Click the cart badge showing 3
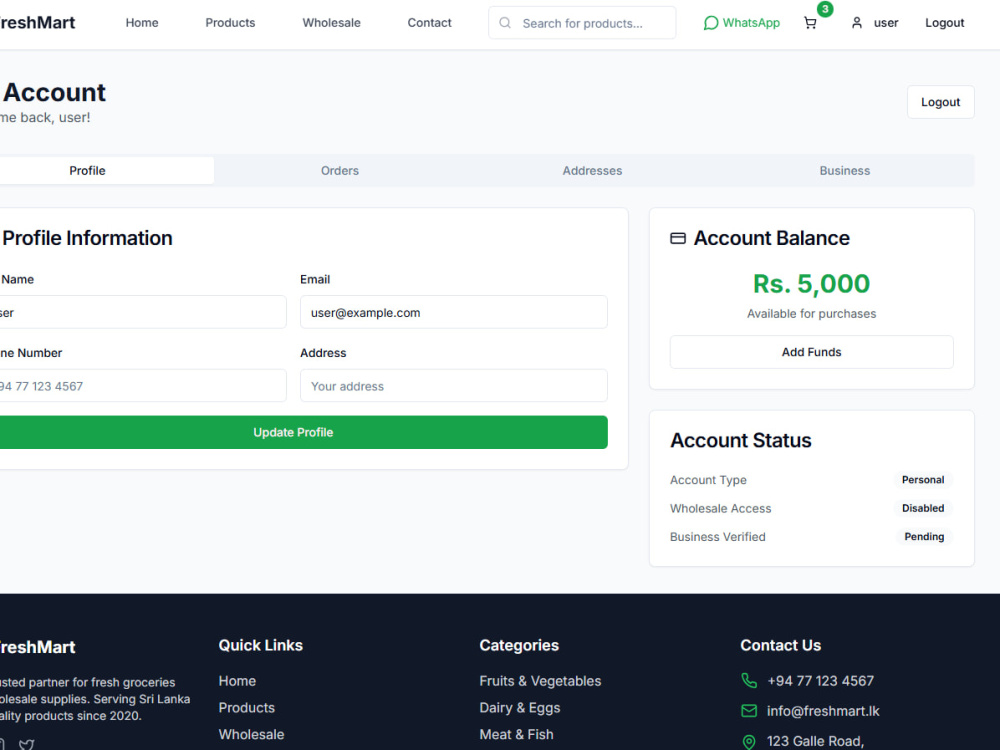Image resolution: width=1000 pixels, height=750 pixels. pos(825,9)
